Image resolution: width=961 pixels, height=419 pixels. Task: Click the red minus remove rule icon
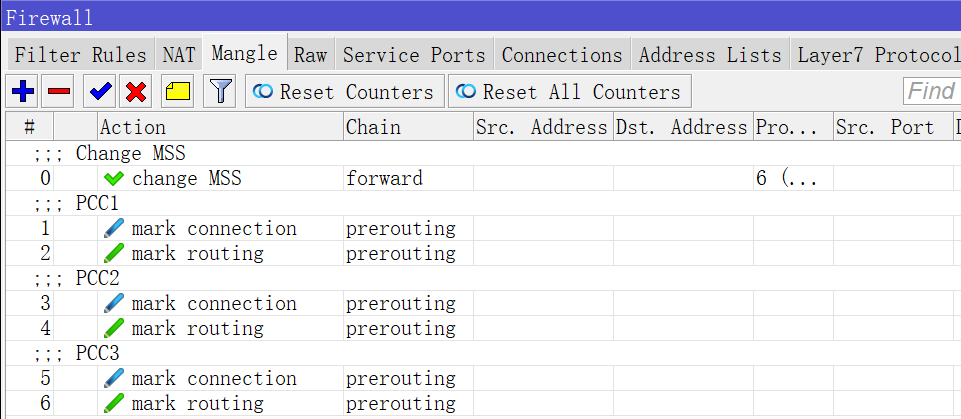[59, 92]
